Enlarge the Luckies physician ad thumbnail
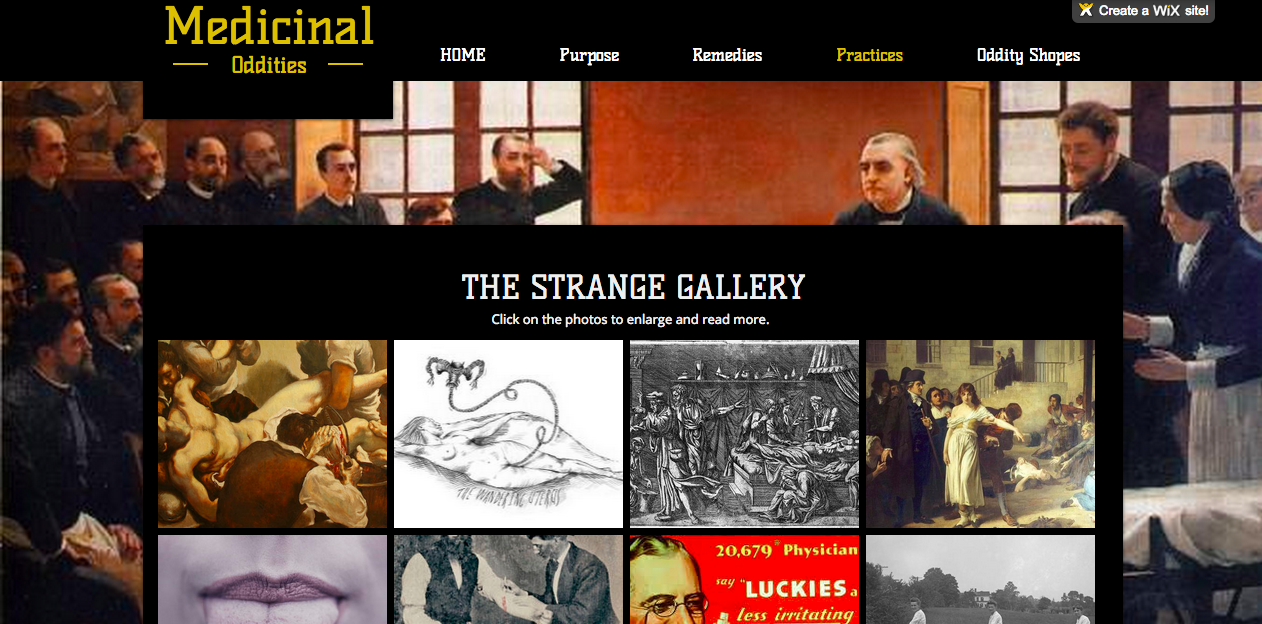This screenshot has height=624, width=1262. (744, 579)
